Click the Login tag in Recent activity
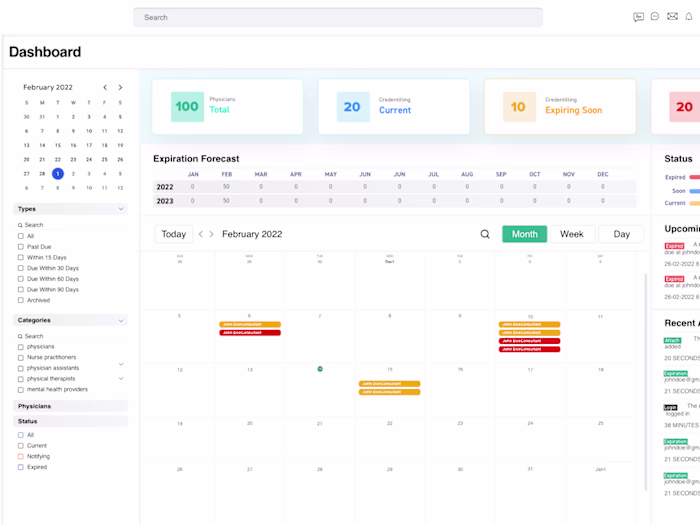Screen dimensions: 700x525 coord(671,407)
